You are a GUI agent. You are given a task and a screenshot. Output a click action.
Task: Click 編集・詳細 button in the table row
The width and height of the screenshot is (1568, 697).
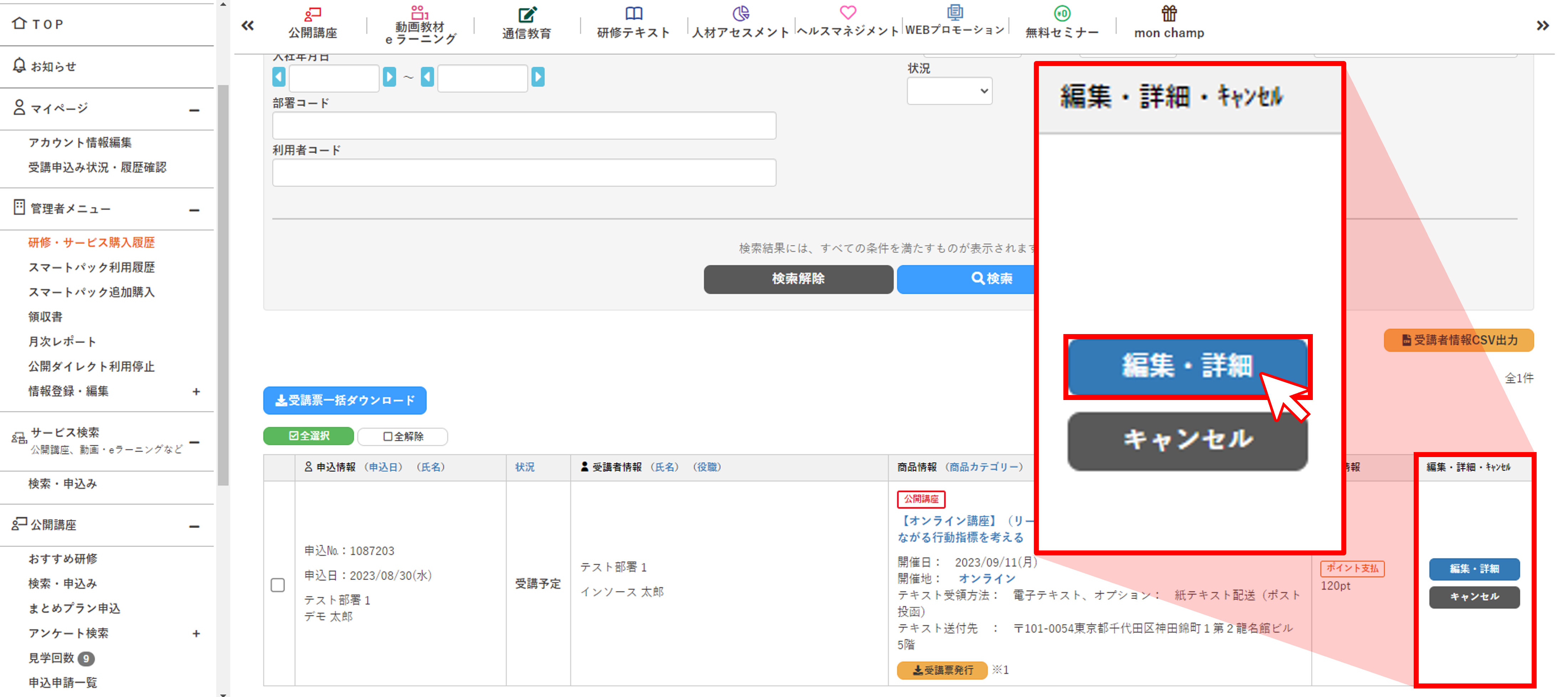(1474, 569)
